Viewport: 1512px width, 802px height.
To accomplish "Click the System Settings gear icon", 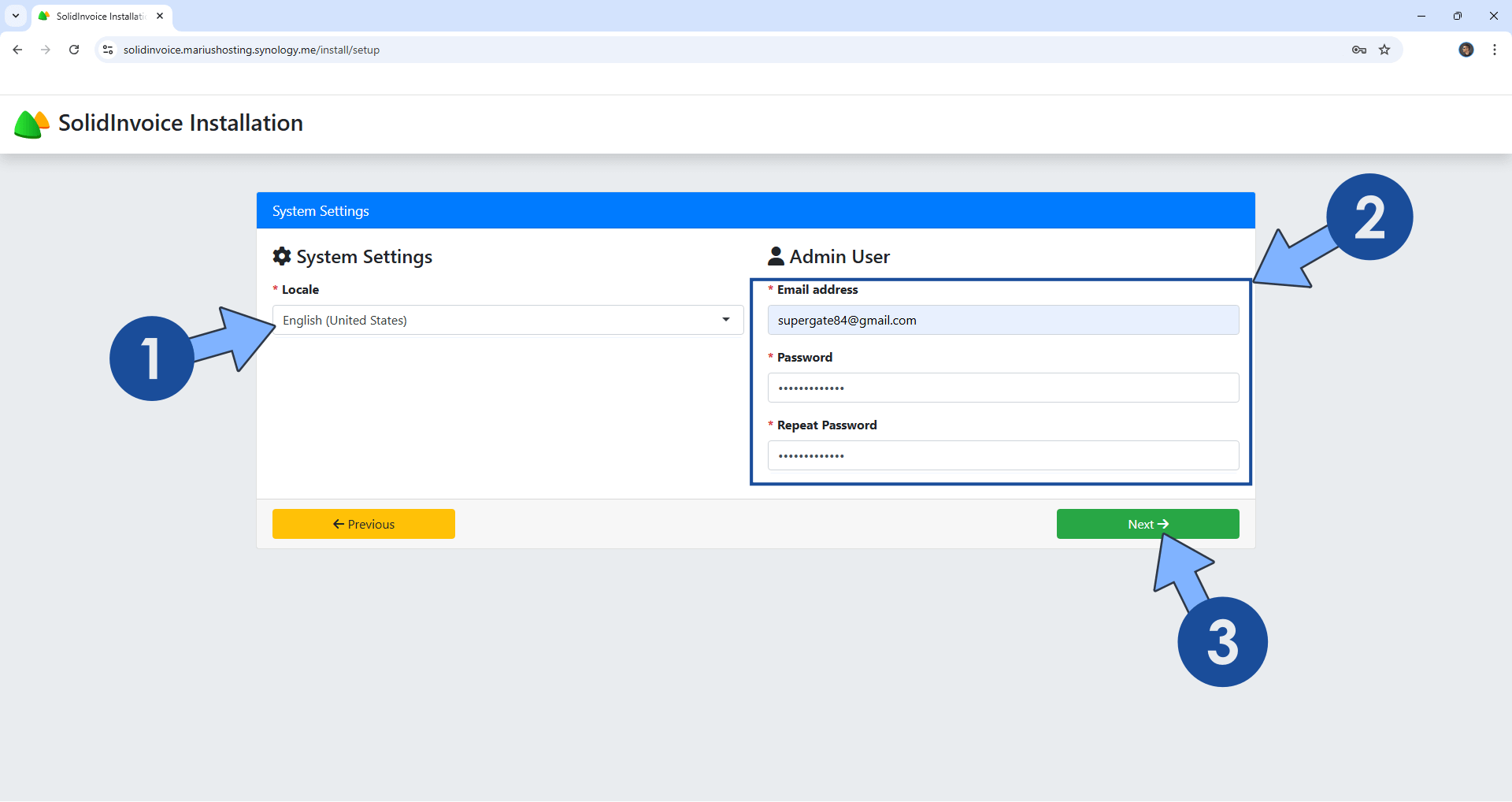I will [282, 256].
